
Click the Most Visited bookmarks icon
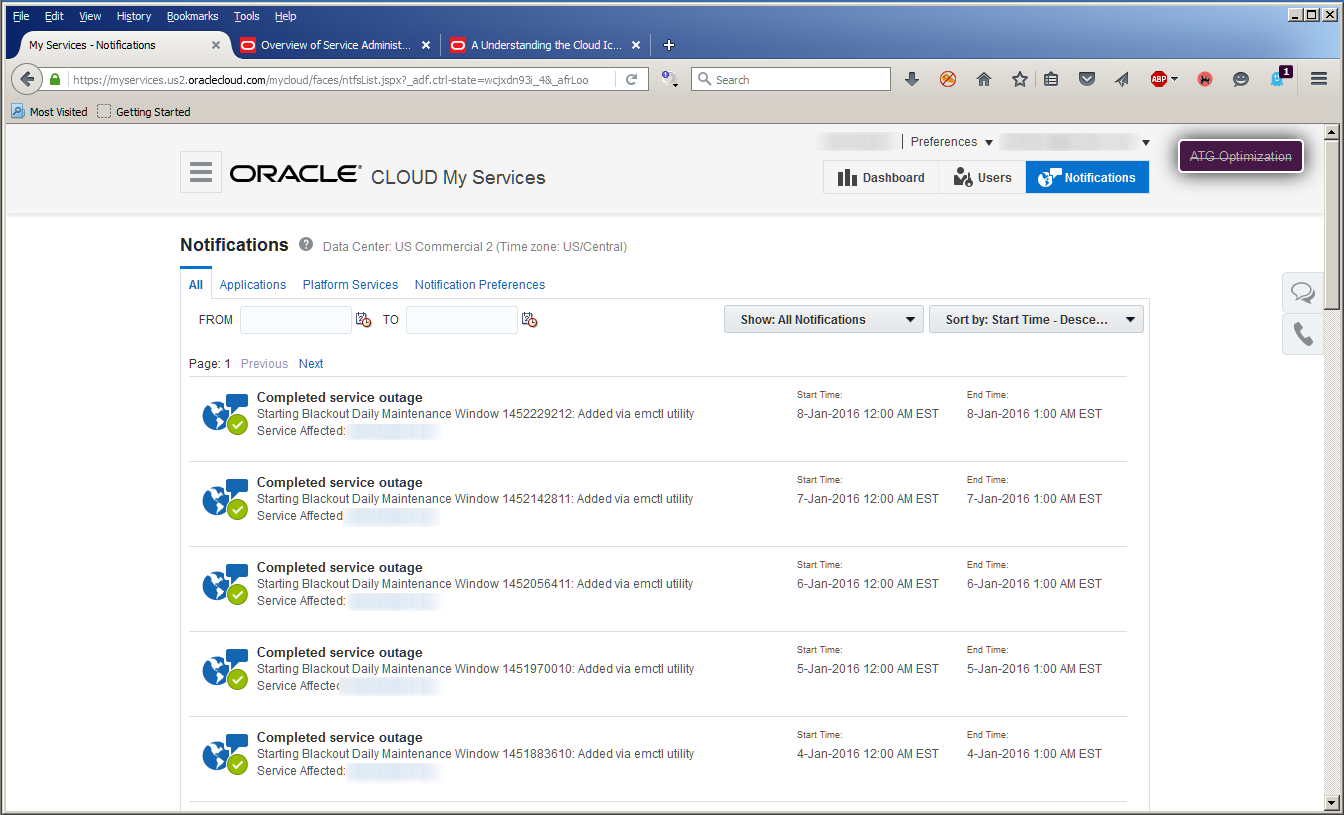click(17, 112)
